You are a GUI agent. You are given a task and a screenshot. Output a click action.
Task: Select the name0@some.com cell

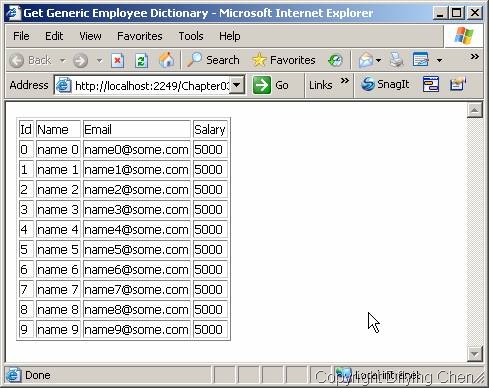point(137,149)
